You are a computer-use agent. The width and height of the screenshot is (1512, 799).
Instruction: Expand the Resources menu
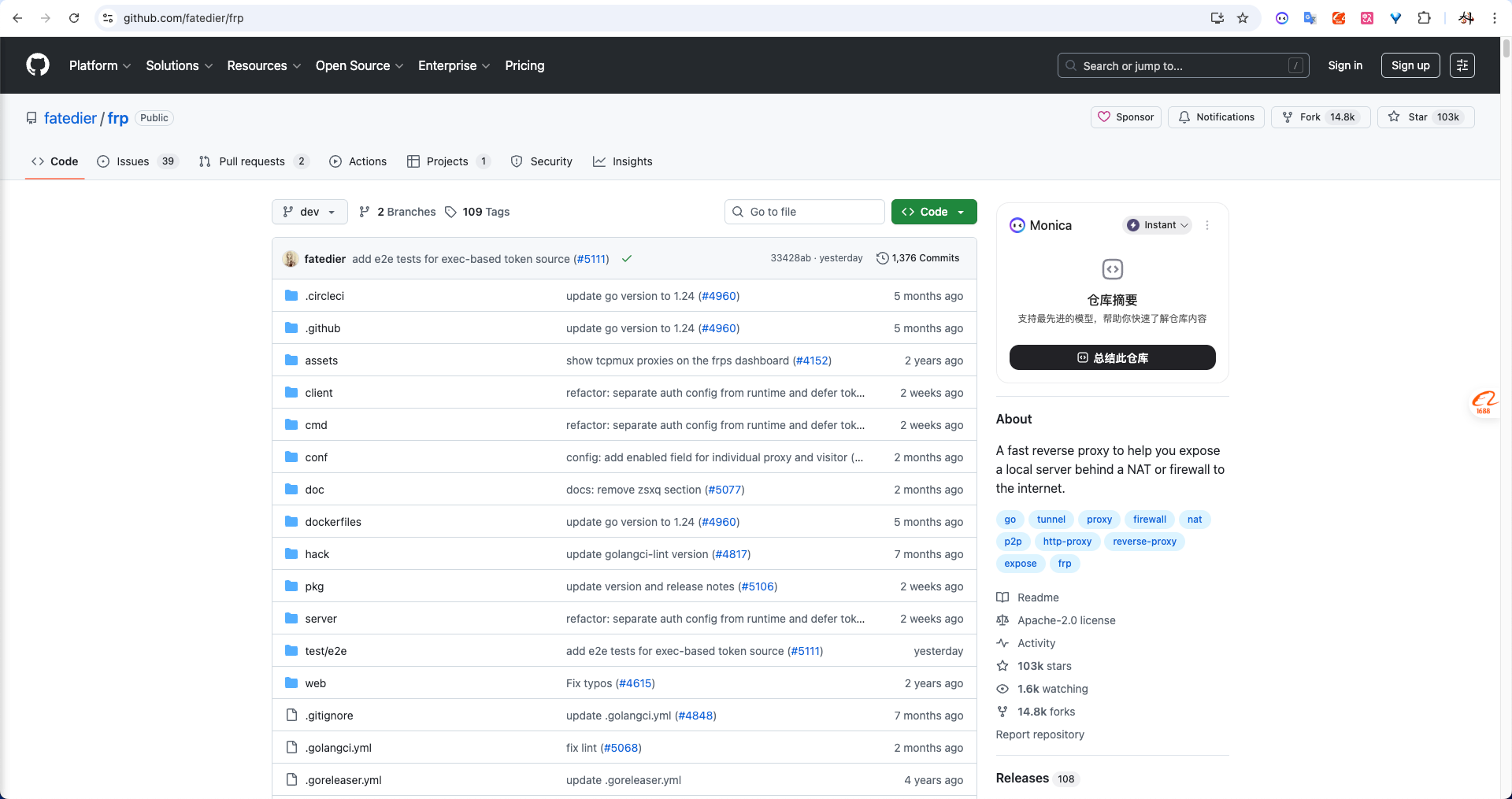tap(264, 65)
